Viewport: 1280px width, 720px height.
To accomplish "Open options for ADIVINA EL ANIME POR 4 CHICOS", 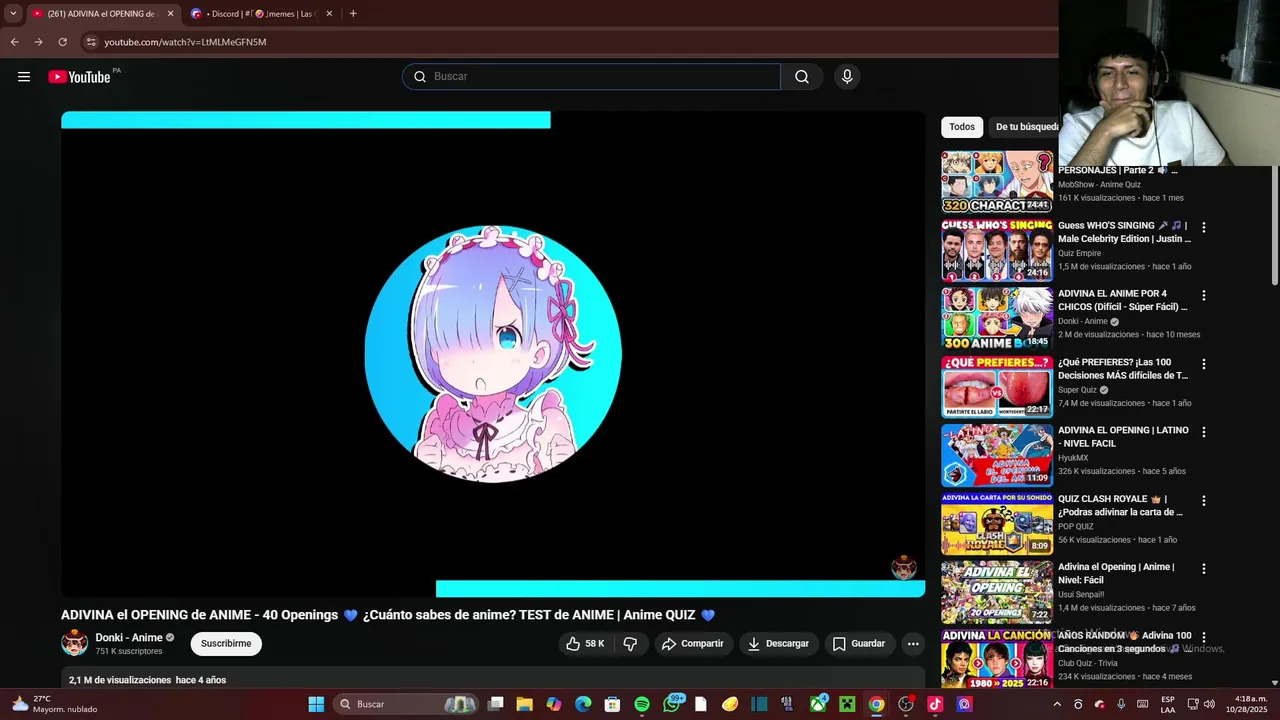I will tap(1204, 296).
